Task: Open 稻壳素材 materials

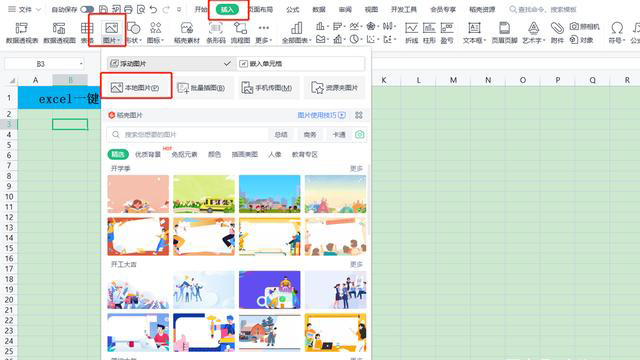Action: (x=187, y=33)
